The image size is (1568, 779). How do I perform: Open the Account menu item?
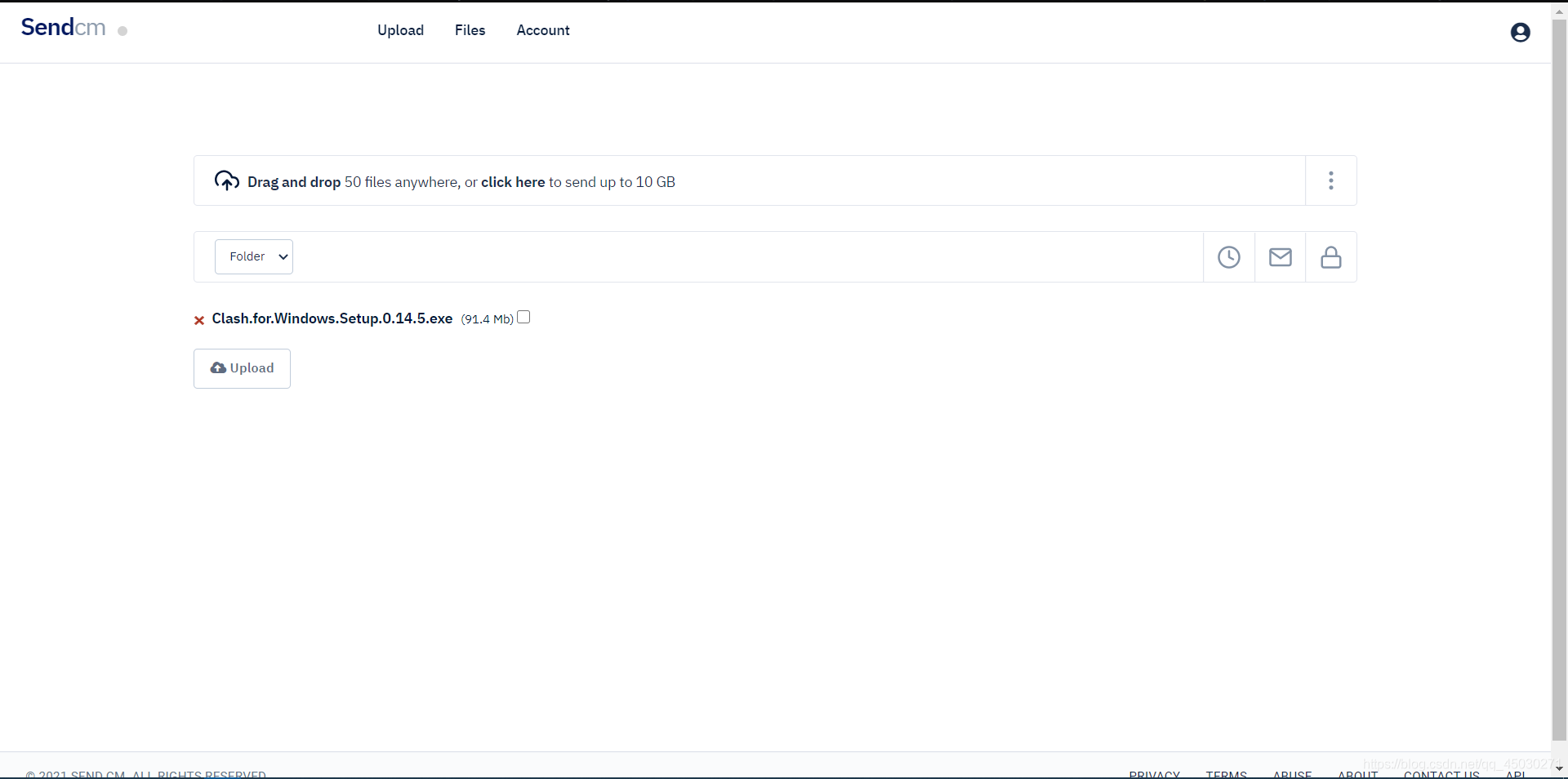coord(543,30)
